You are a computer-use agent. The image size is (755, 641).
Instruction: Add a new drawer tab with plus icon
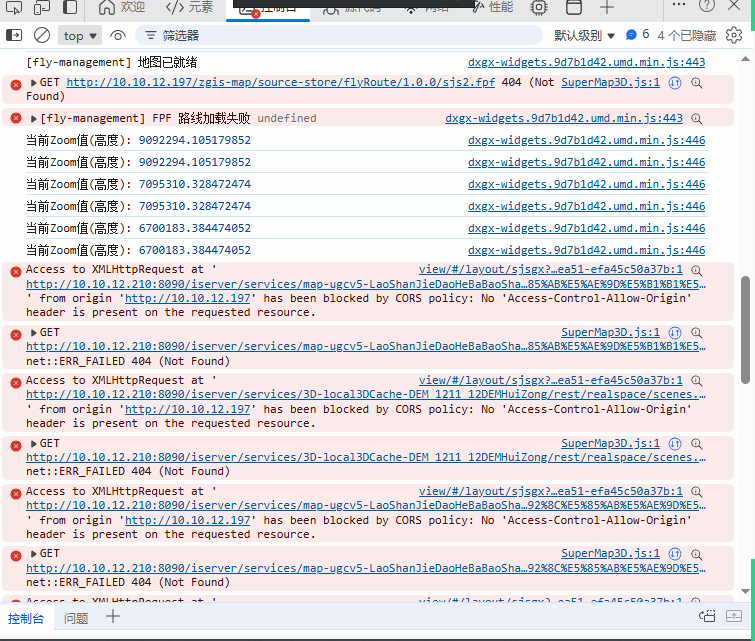pyautogui.click(x=113, y=617)
